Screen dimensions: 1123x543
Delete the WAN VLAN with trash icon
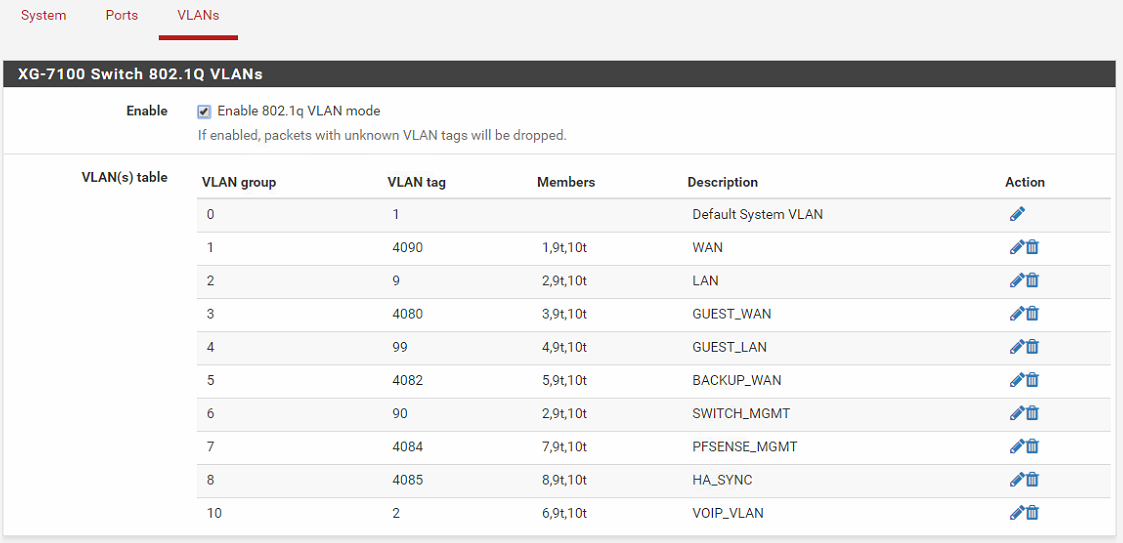click(x=1033, y=247)
